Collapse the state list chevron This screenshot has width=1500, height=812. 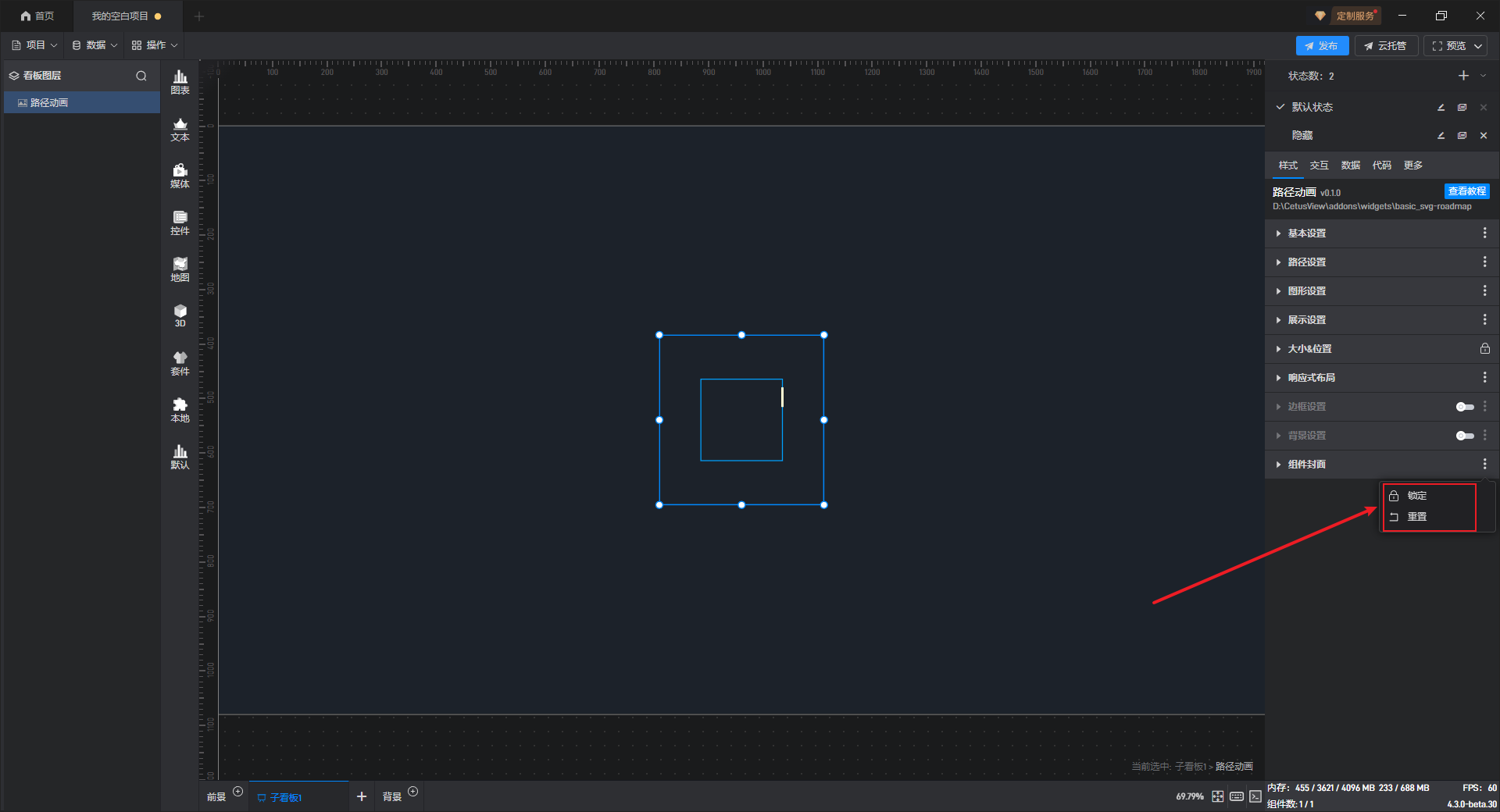point(1483,76)
